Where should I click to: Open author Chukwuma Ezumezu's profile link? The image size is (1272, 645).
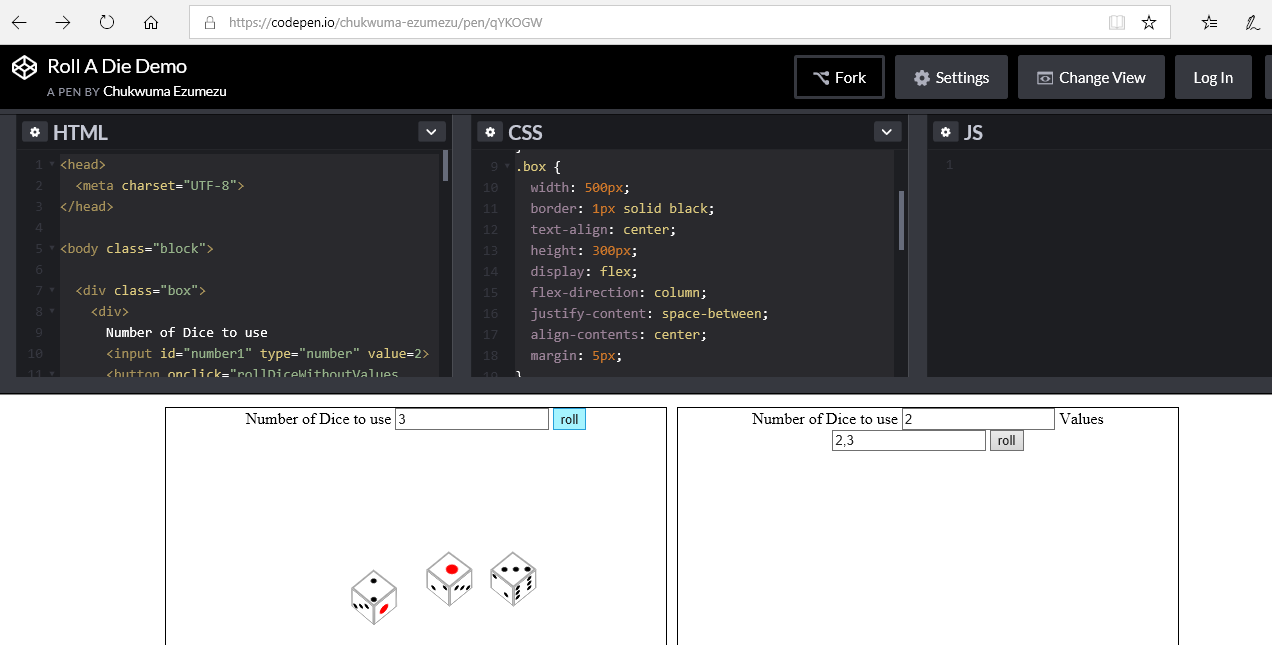(165, 92)
